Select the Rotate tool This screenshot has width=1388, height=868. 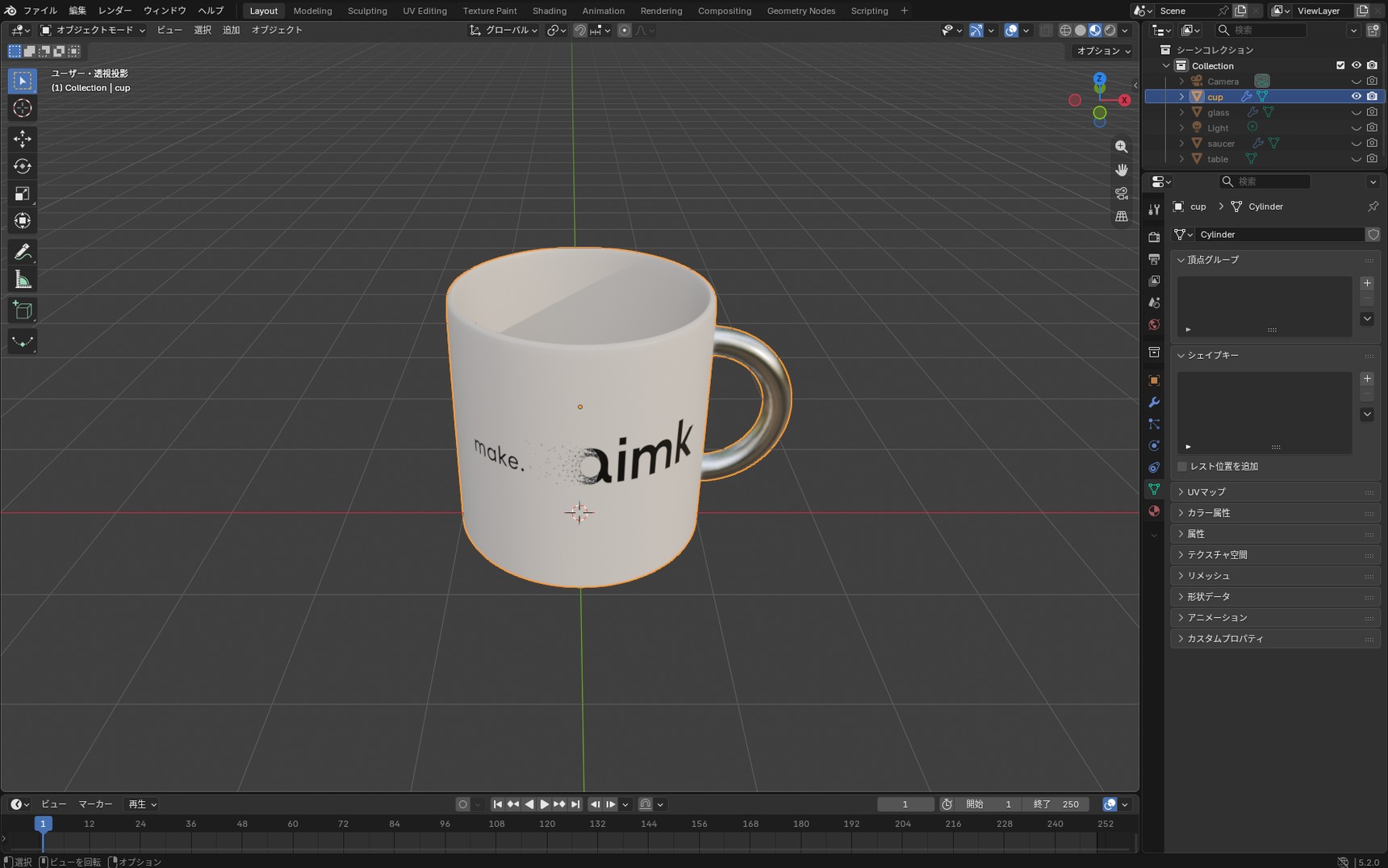(x=23, y=166)
